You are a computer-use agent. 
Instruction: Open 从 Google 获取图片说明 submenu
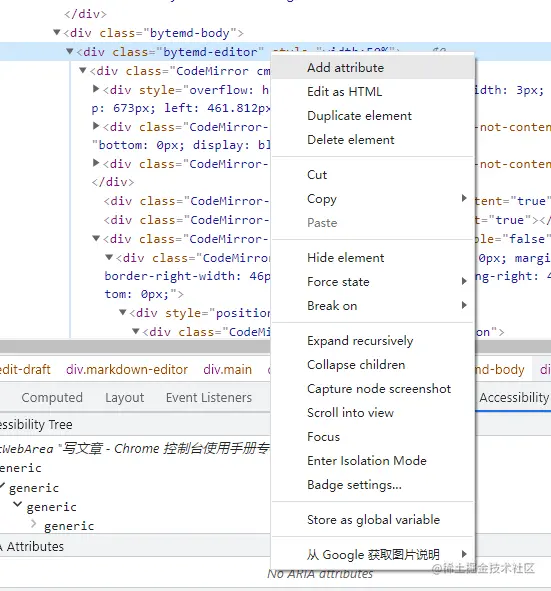pos(372,554)
